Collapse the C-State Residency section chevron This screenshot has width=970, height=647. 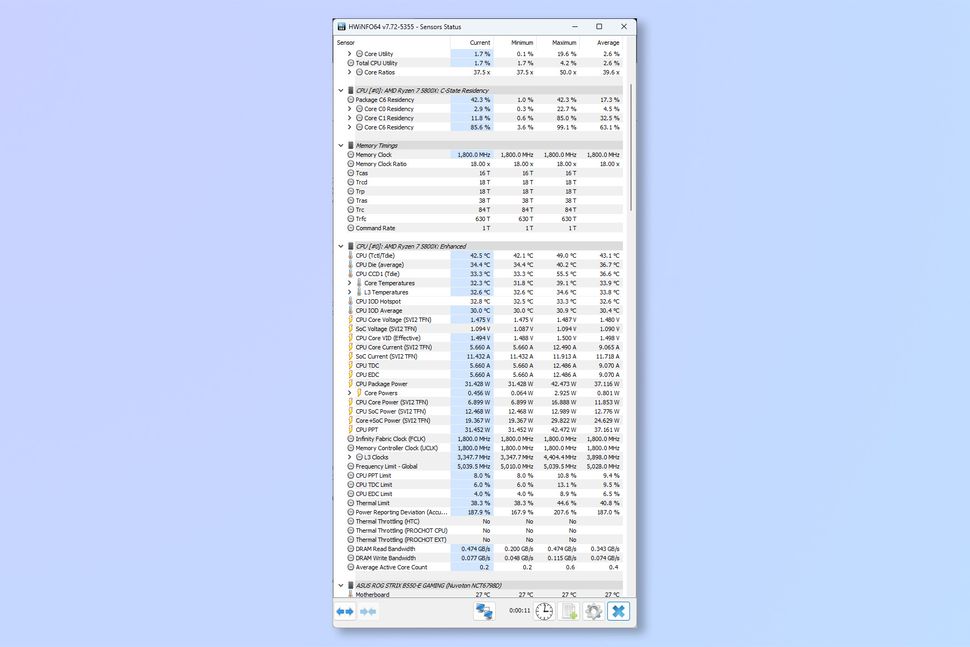pos(341,90)
